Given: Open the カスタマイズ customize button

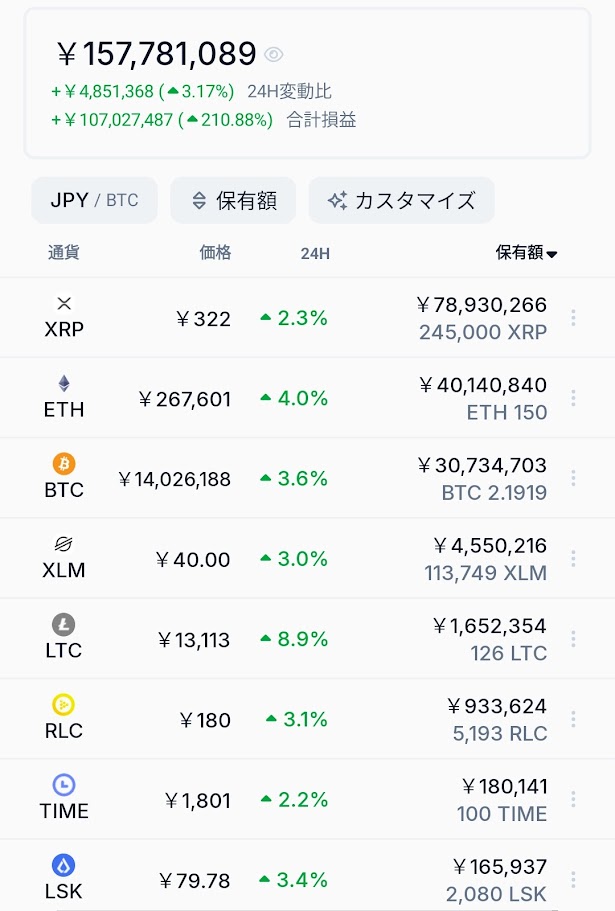Looking at the screenshot, I should point(401,200).
